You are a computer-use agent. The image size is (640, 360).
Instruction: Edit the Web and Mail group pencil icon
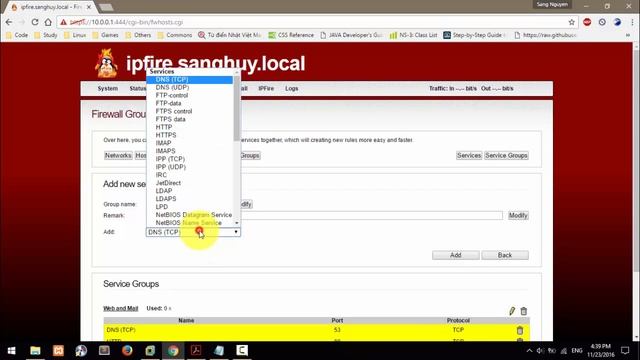click(512, 311)
